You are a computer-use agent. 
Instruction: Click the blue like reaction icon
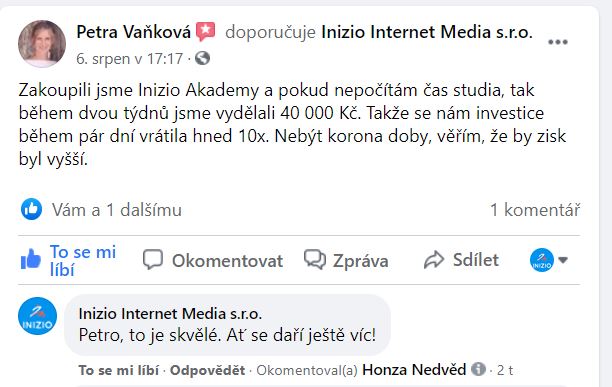(31, 209)
